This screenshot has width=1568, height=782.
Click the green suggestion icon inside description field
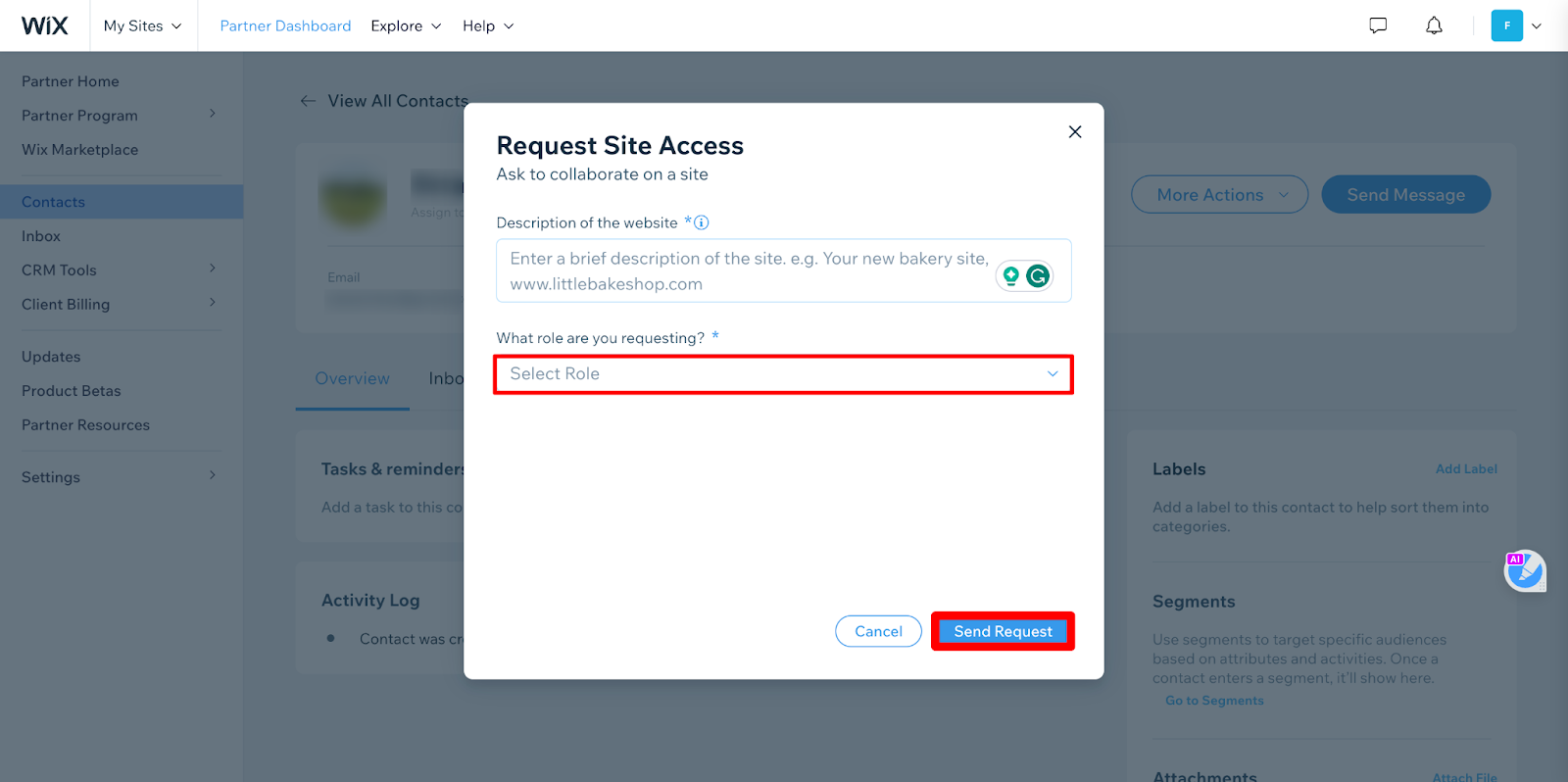click(x=1011, y=275)
